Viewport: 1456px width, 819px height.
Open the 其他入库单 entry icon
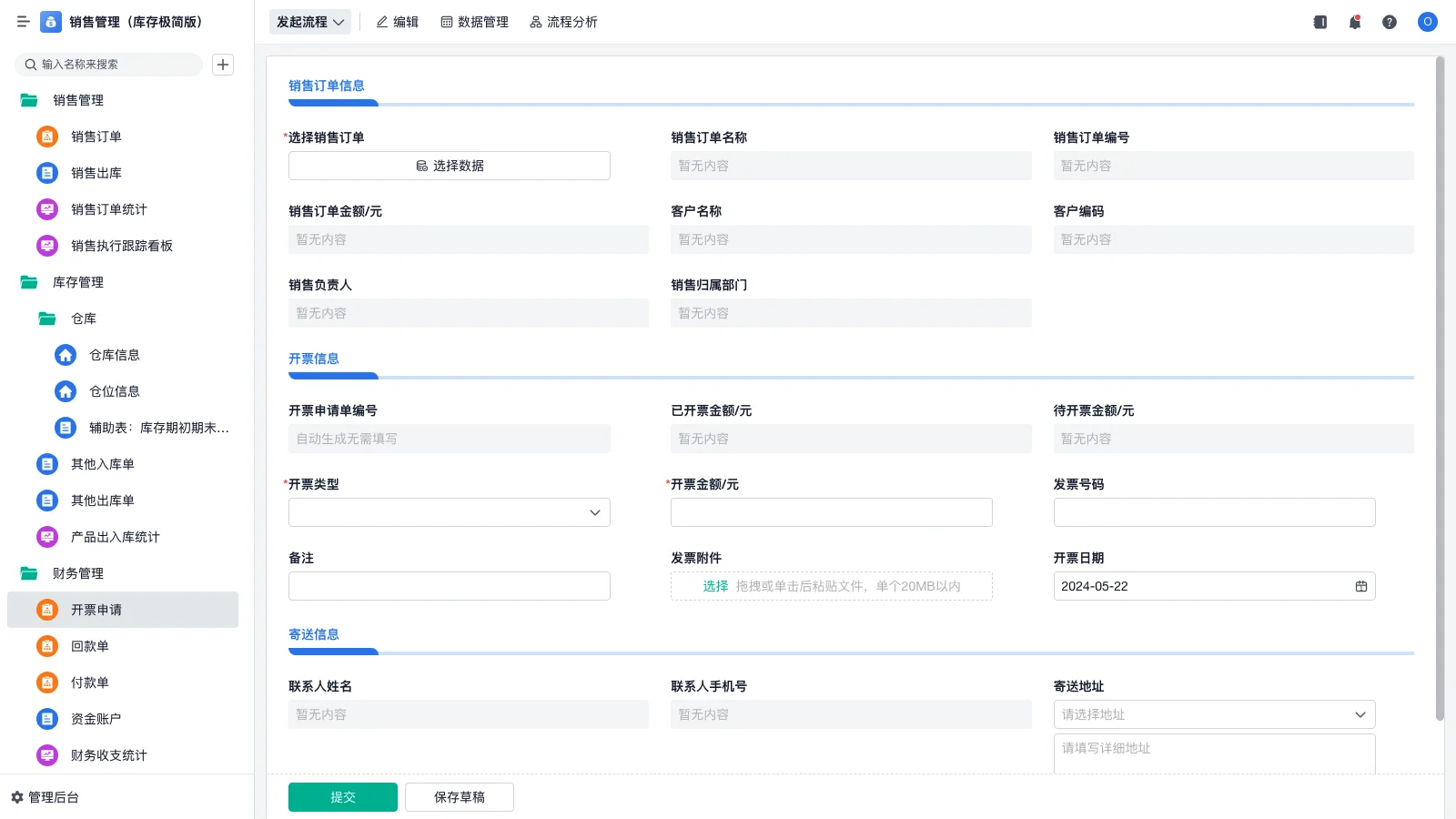(46, 464)
